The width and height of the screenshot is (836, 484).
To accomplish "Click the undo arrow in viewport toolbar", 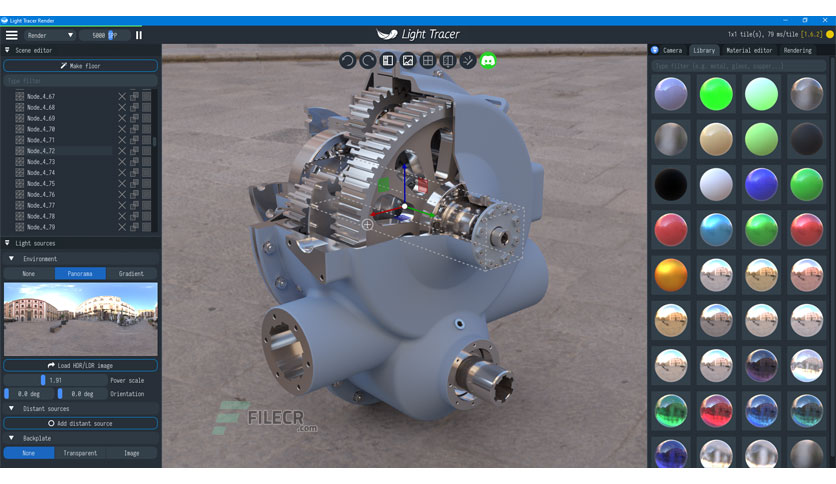I will coord(347,60).
